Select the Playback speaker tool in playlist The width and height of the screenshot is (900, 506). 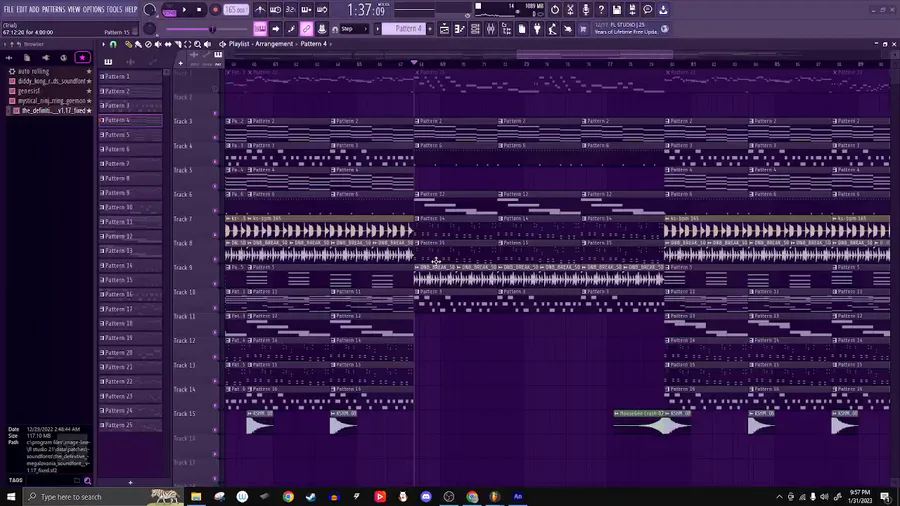[207, 44]
